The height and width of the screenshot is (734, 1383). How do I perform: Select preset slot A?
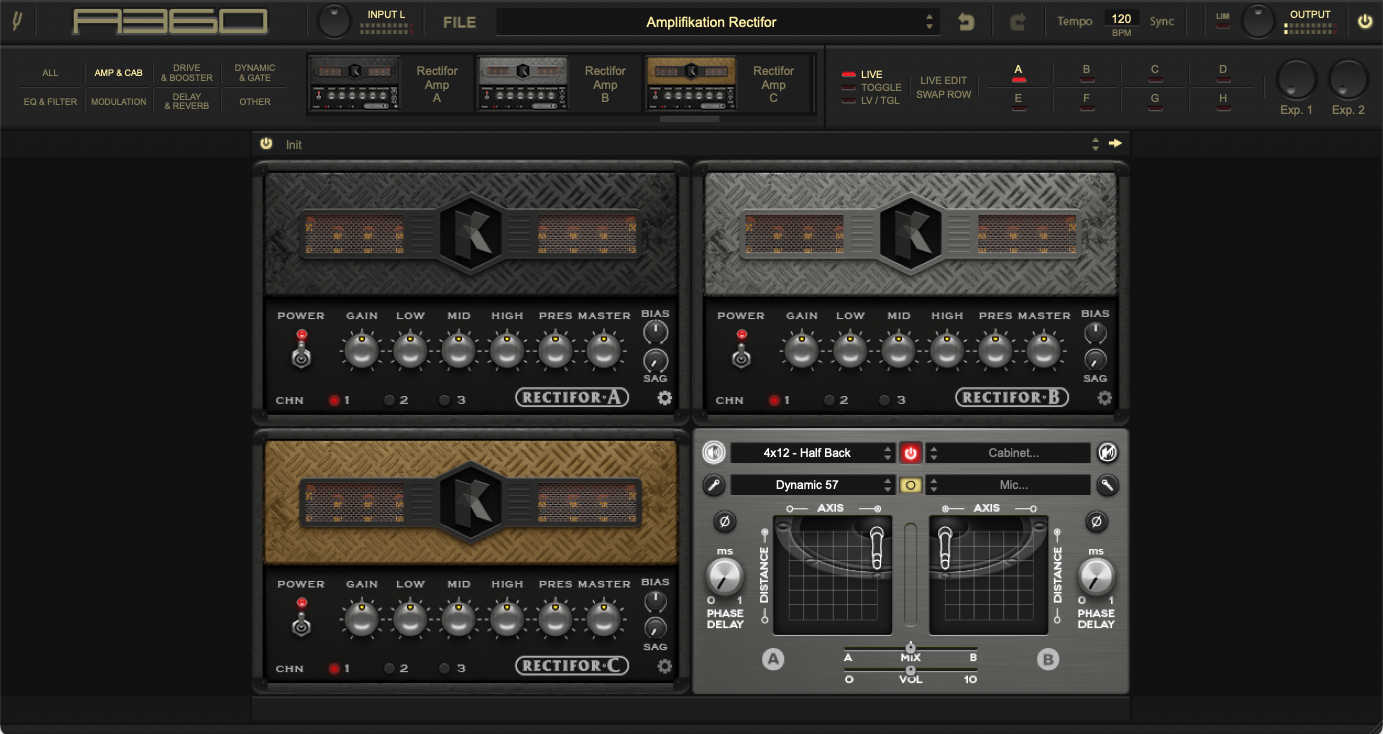1018,70
